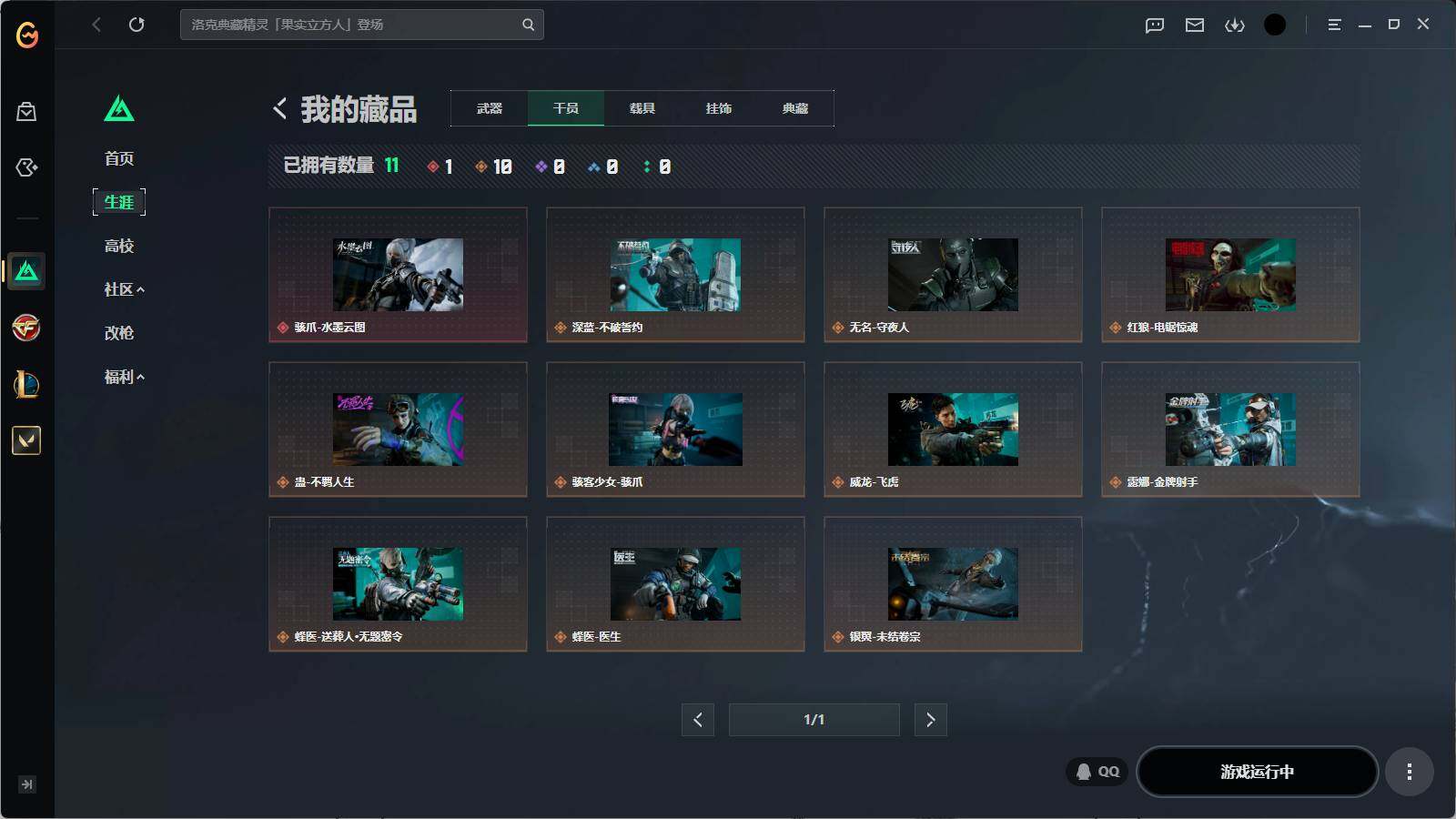Go to next page arrow

pyautogui.click(x=930, y=720)
